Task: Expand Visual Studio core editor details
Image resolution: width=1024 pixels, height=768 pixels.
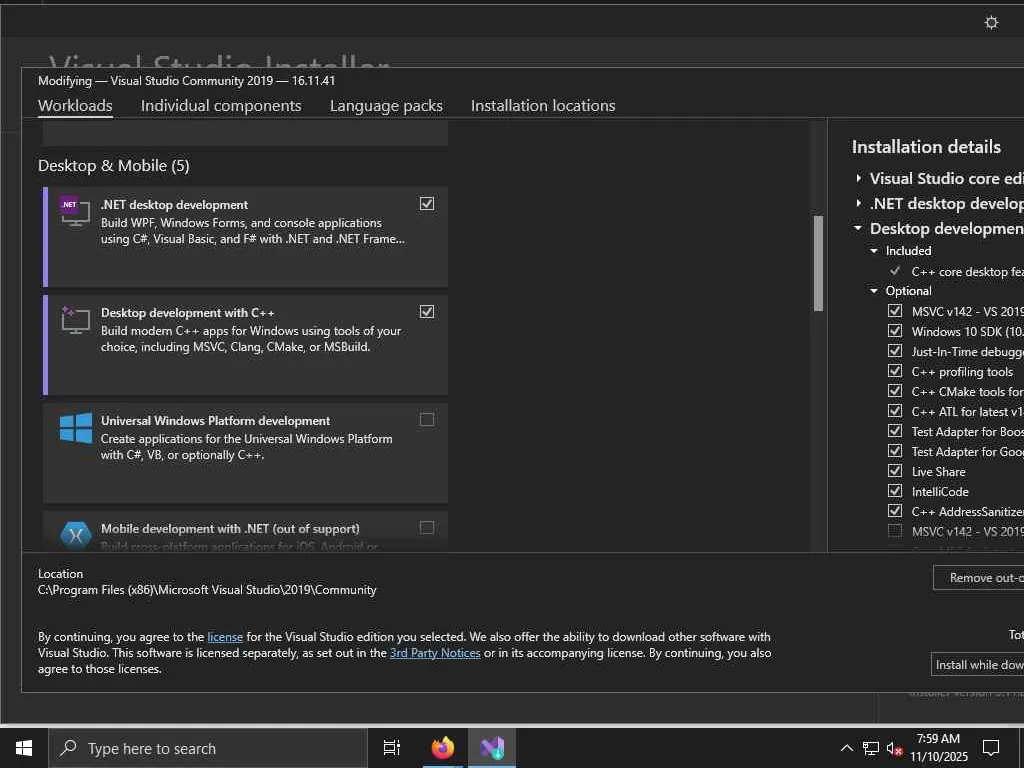Action: coord(859,178)
